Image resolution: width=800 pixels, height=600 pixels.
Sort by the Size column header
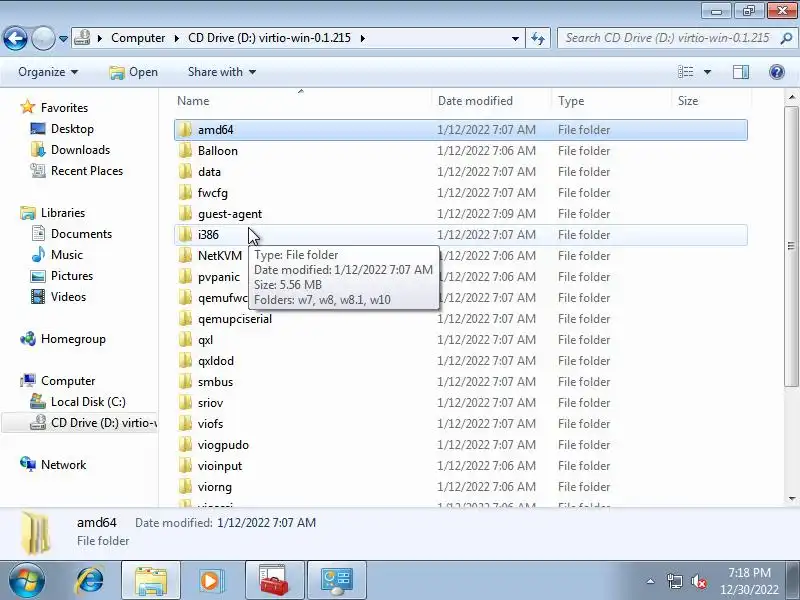pos(711,101)
